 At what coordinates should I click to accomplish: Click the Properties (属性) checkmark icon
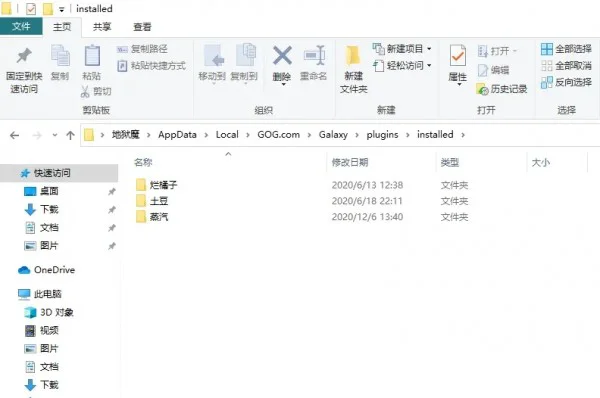click(x=458, y=57)
